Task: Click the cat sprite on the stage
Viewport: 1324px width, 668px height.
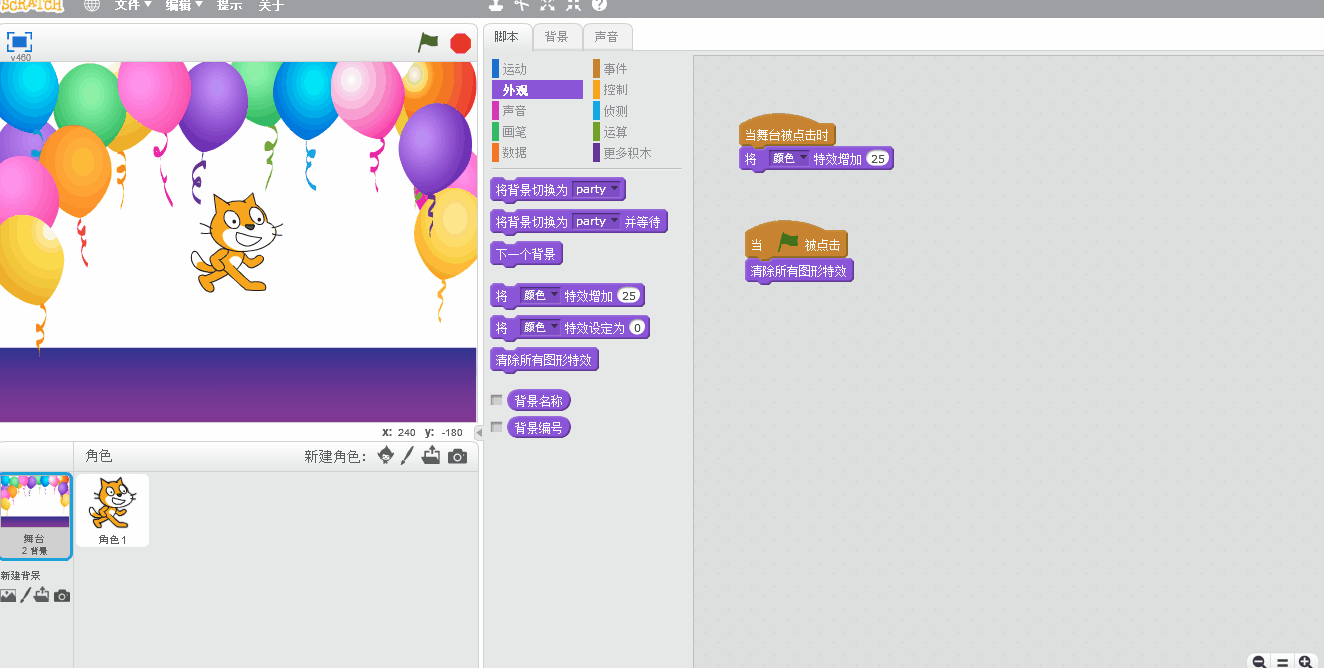Action: pos(235,243)
